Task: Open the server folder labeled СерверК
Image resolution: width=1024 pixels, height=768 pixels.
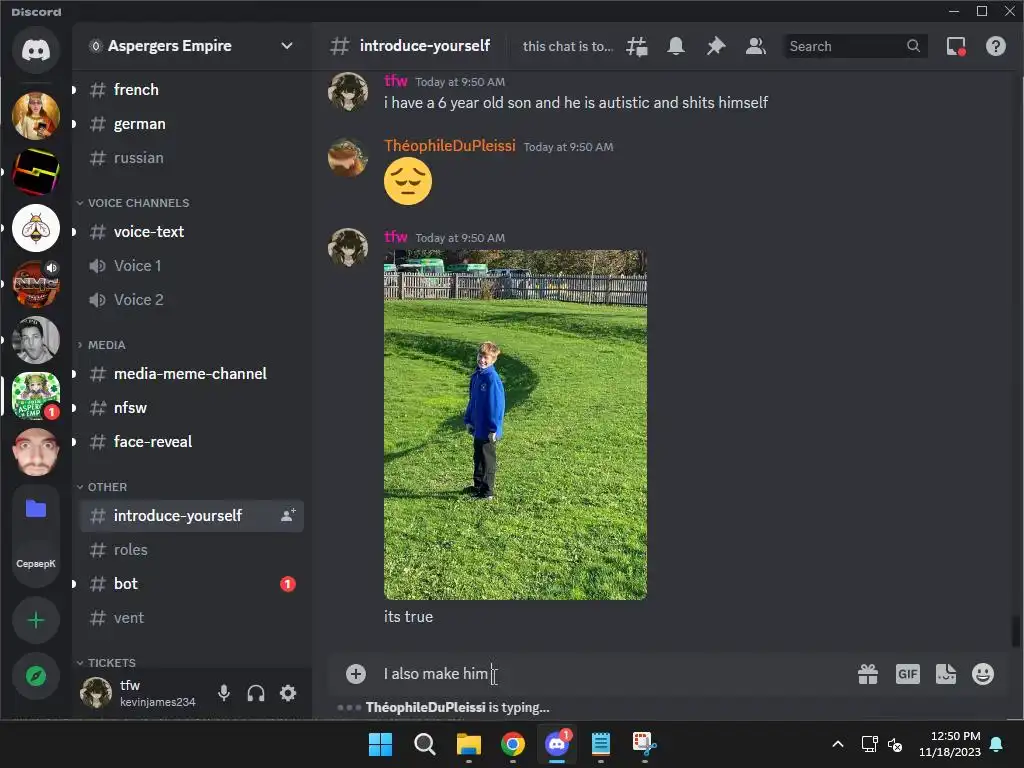Action: (x=36, y=536)
